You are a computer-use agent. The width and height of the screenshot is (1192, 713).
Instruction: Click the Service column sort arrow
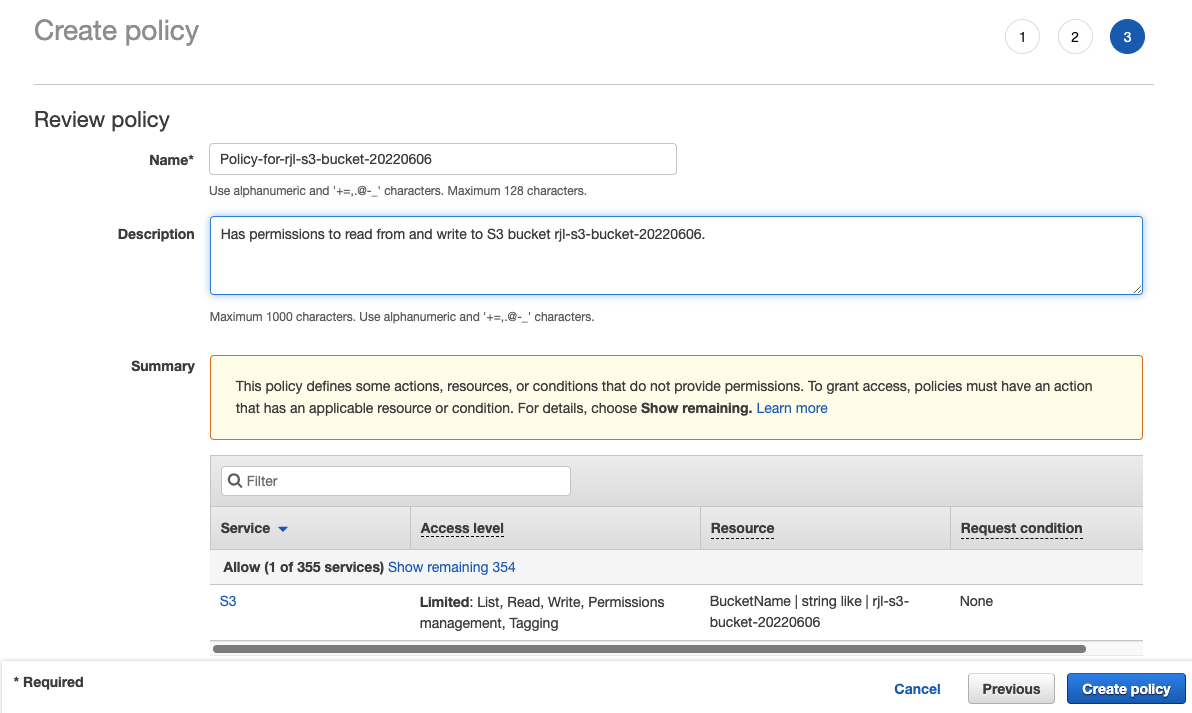tap(283, 529)
